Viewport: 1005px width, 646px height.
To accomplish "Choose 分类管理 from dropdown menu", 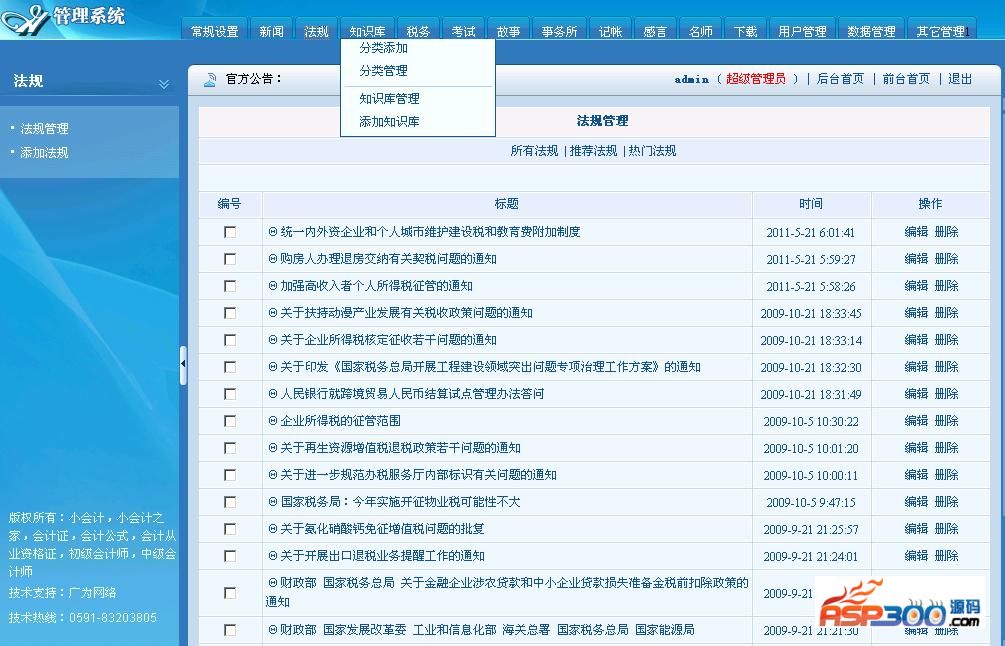I will (x=383, y=71).
